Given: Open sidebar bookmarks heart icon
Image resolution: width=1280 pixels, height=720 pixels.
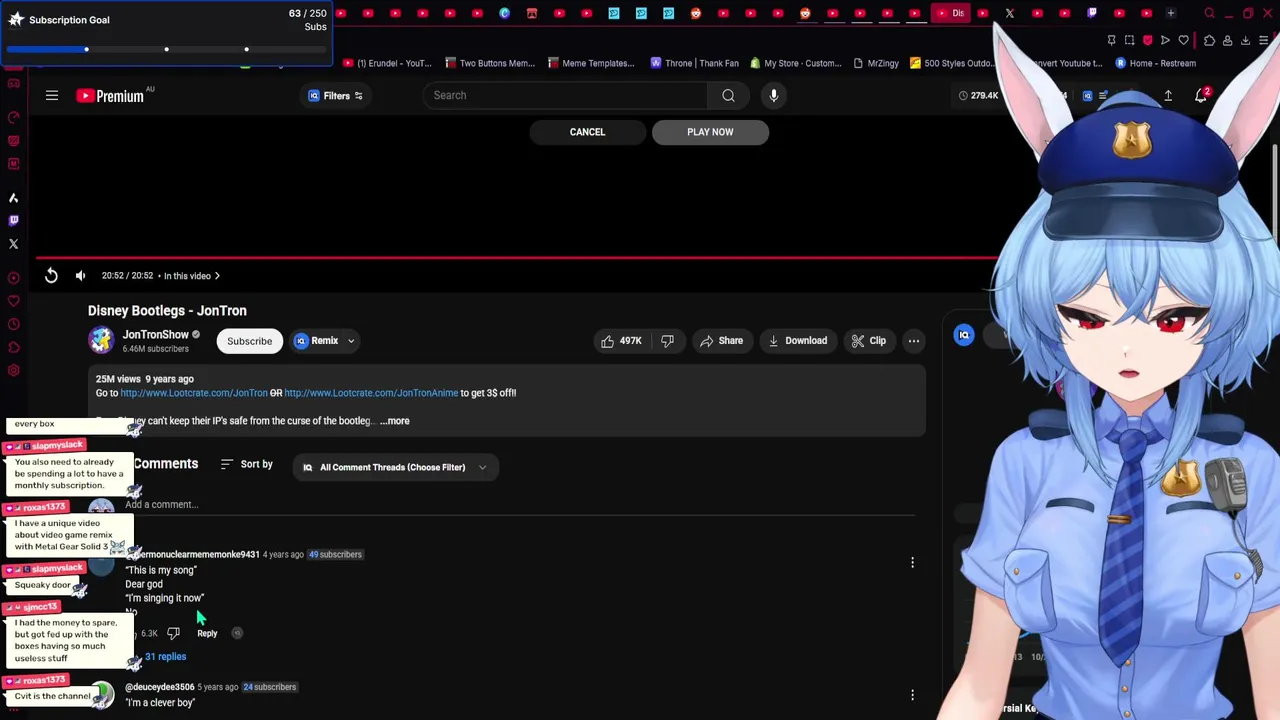Looking at the screenshot, I should pos(13,301).
